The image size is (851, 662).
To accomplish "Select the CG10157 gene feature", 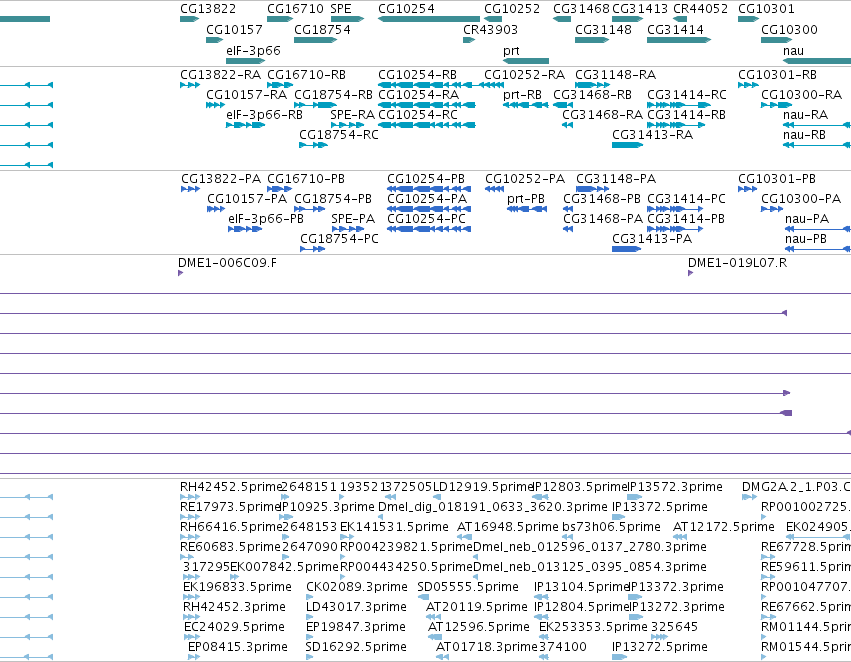I will pyautogui.click(x=214, y=40).
